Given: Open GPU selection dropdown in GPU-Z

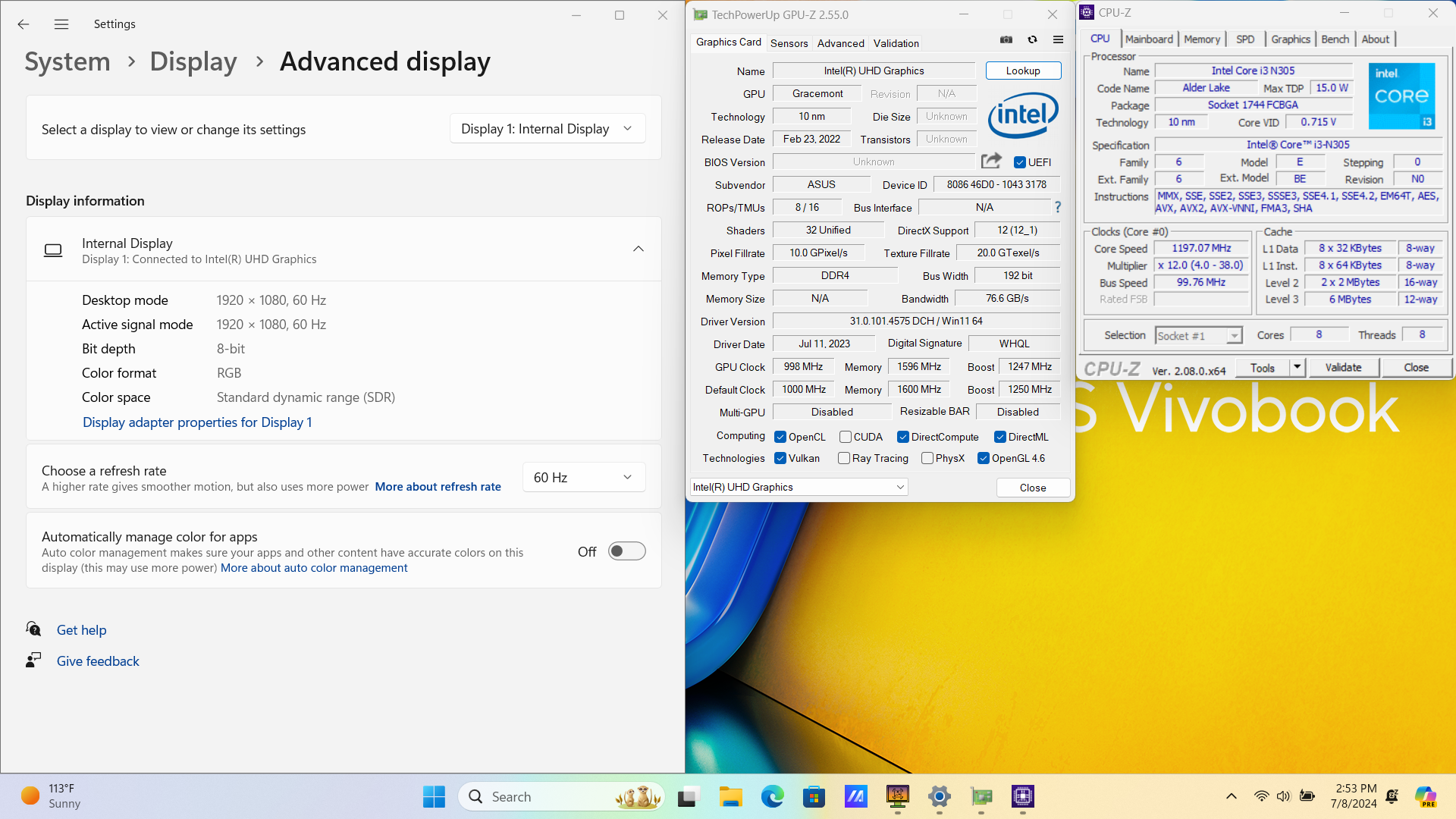Looking at the screenshot, I should tap(799, 487).
